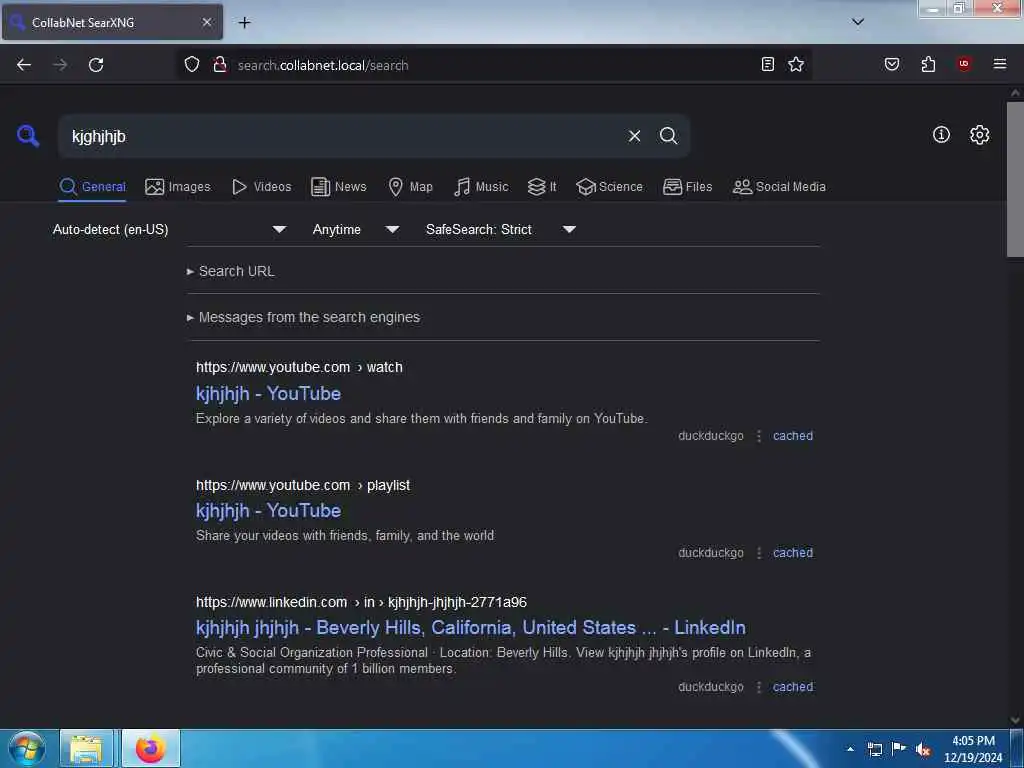The image size is (1024, 768).
Task: Switch to Videos category
Action: point(261,187)
